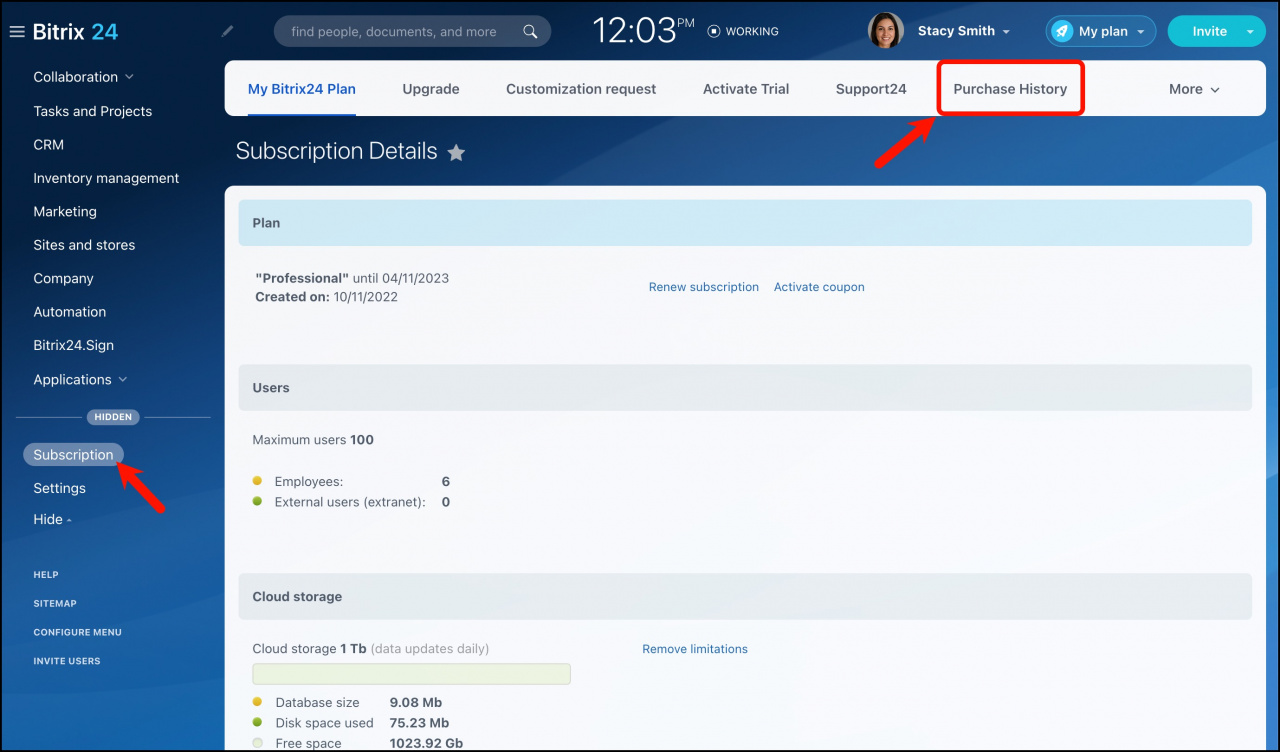Click the Renew subscription link
The image size is (1280, 752).
(x=704, y=287)
